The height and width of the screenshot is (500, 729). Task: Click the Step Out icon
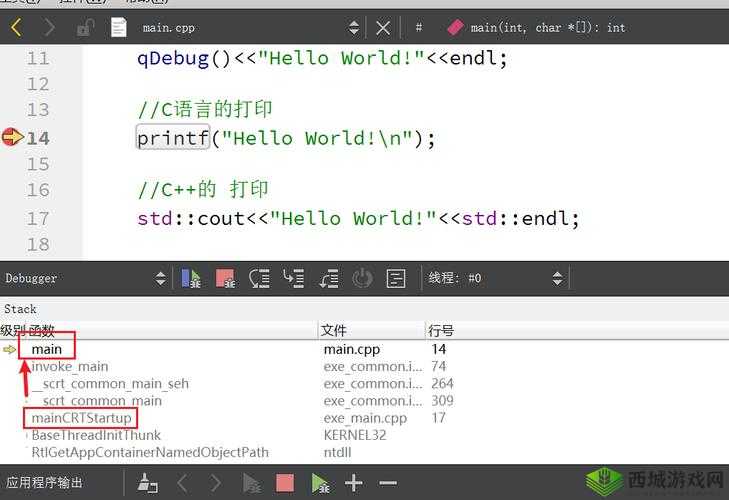(x=328, y=278)
